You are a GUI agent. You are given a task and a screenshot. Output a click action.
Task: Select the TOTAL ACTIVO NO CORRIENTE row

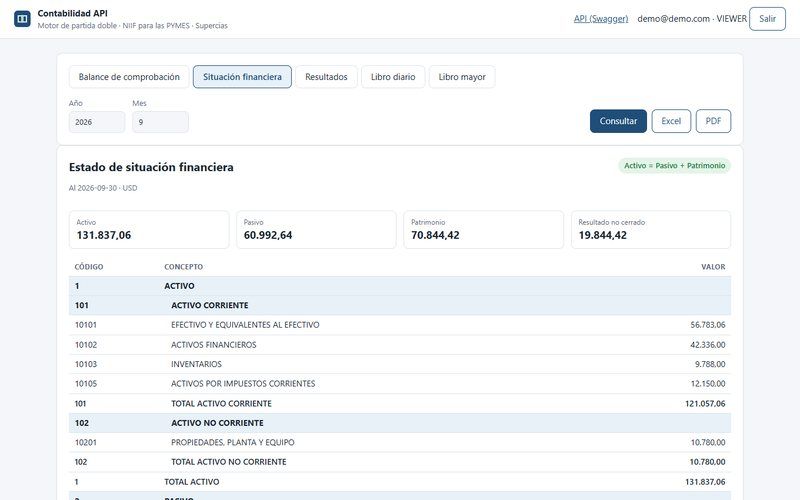click(x=400, y=462)
